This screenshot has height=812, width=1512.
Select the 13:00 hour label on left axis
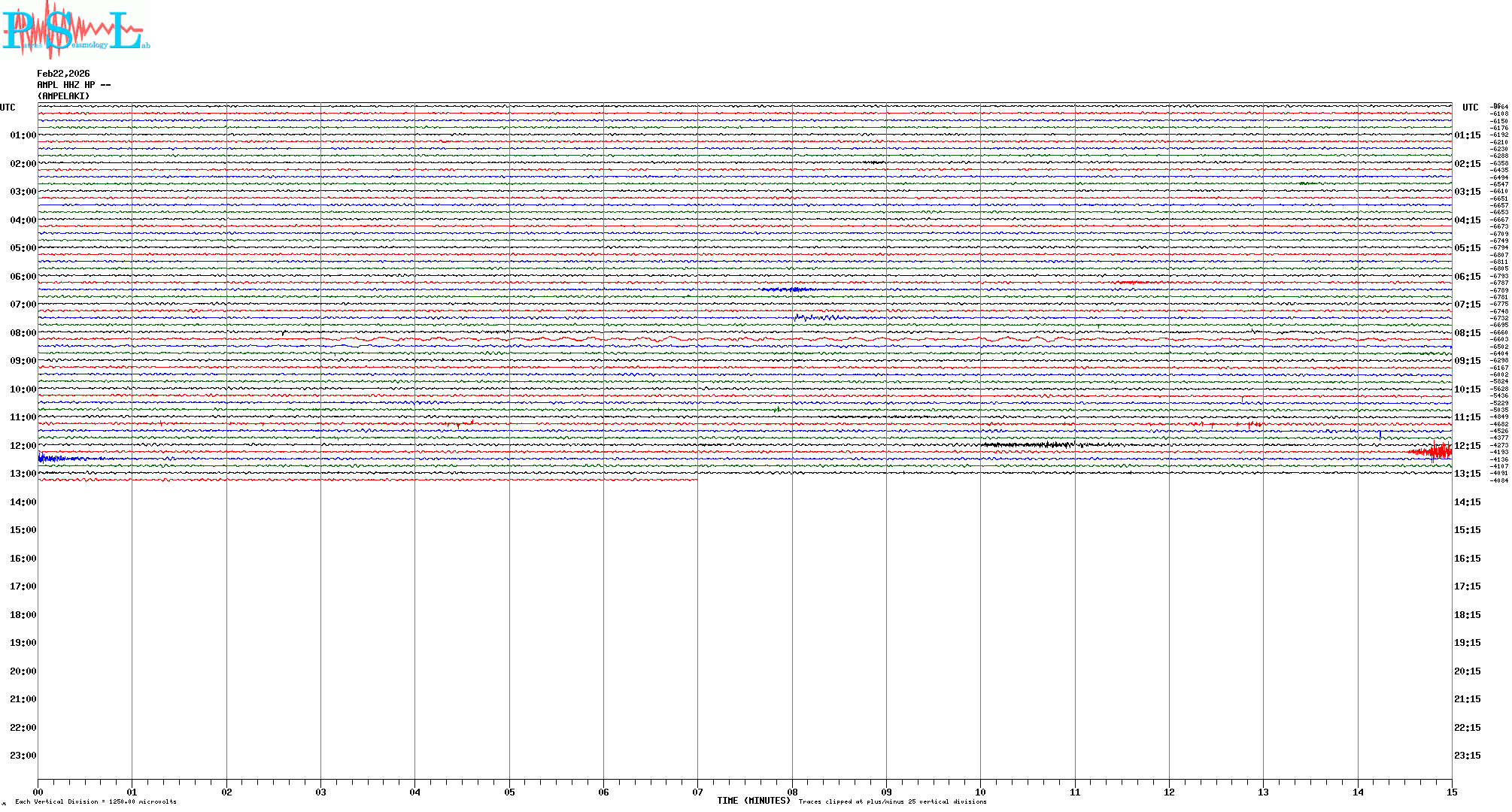click(23, 474)
